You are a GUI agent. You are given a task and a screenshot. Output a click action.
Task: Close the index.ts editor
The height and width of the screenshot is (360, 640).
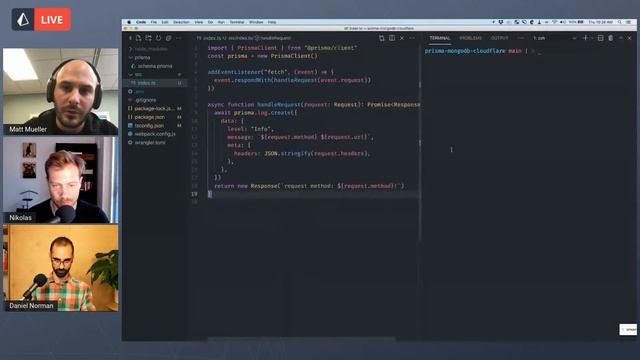tap(402, 38)
